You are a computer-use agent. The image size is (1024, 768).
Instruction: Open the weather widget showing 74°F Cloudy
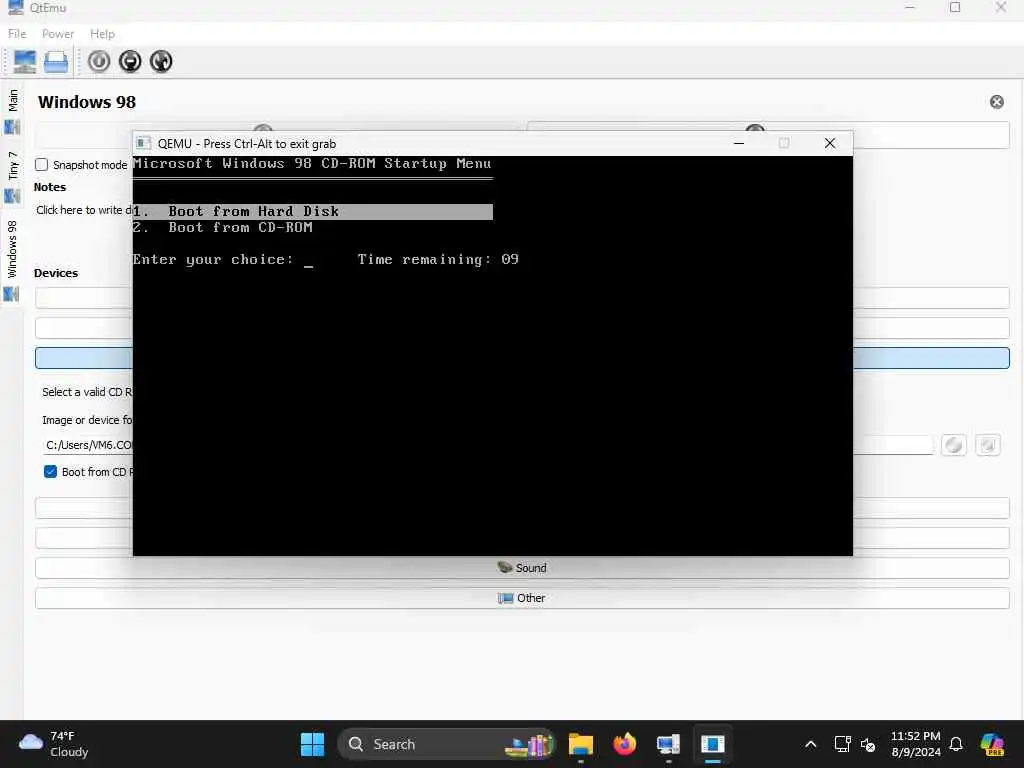pyautogui.click(x=54, y=744)
